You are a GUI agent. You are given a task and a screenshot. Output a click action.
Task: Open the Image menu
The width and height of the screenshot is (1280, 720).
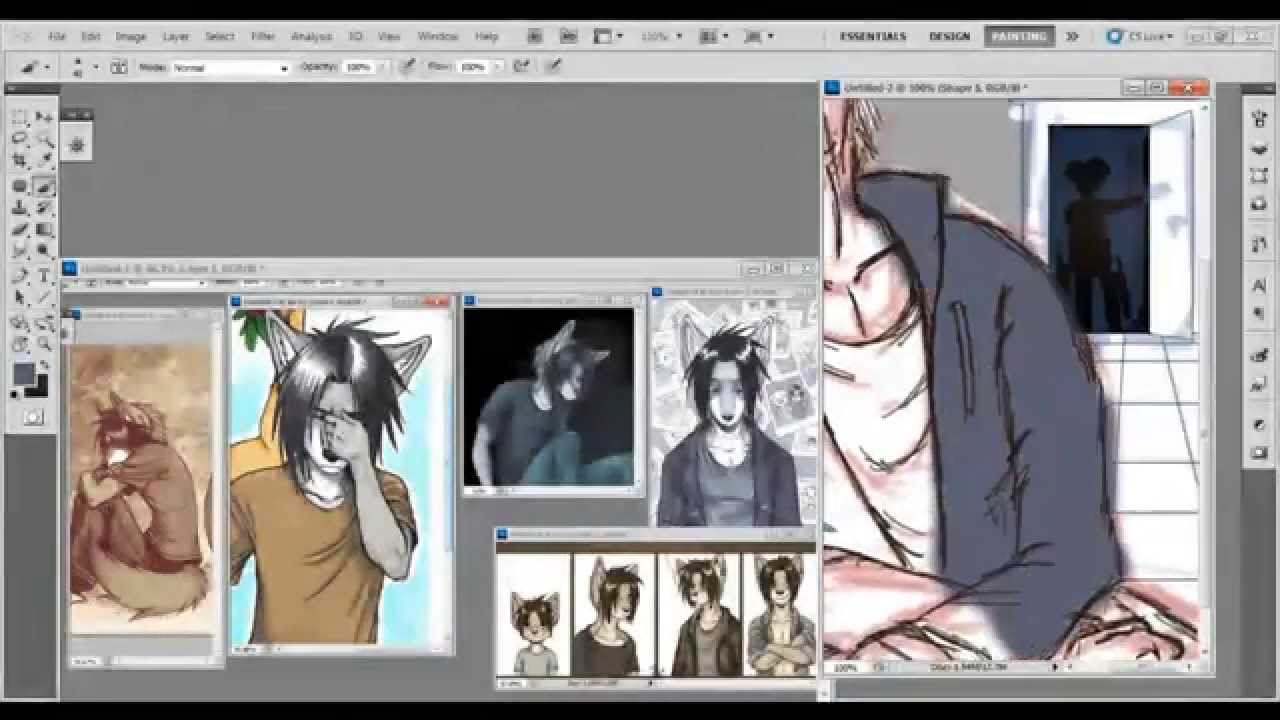point(131,36)
